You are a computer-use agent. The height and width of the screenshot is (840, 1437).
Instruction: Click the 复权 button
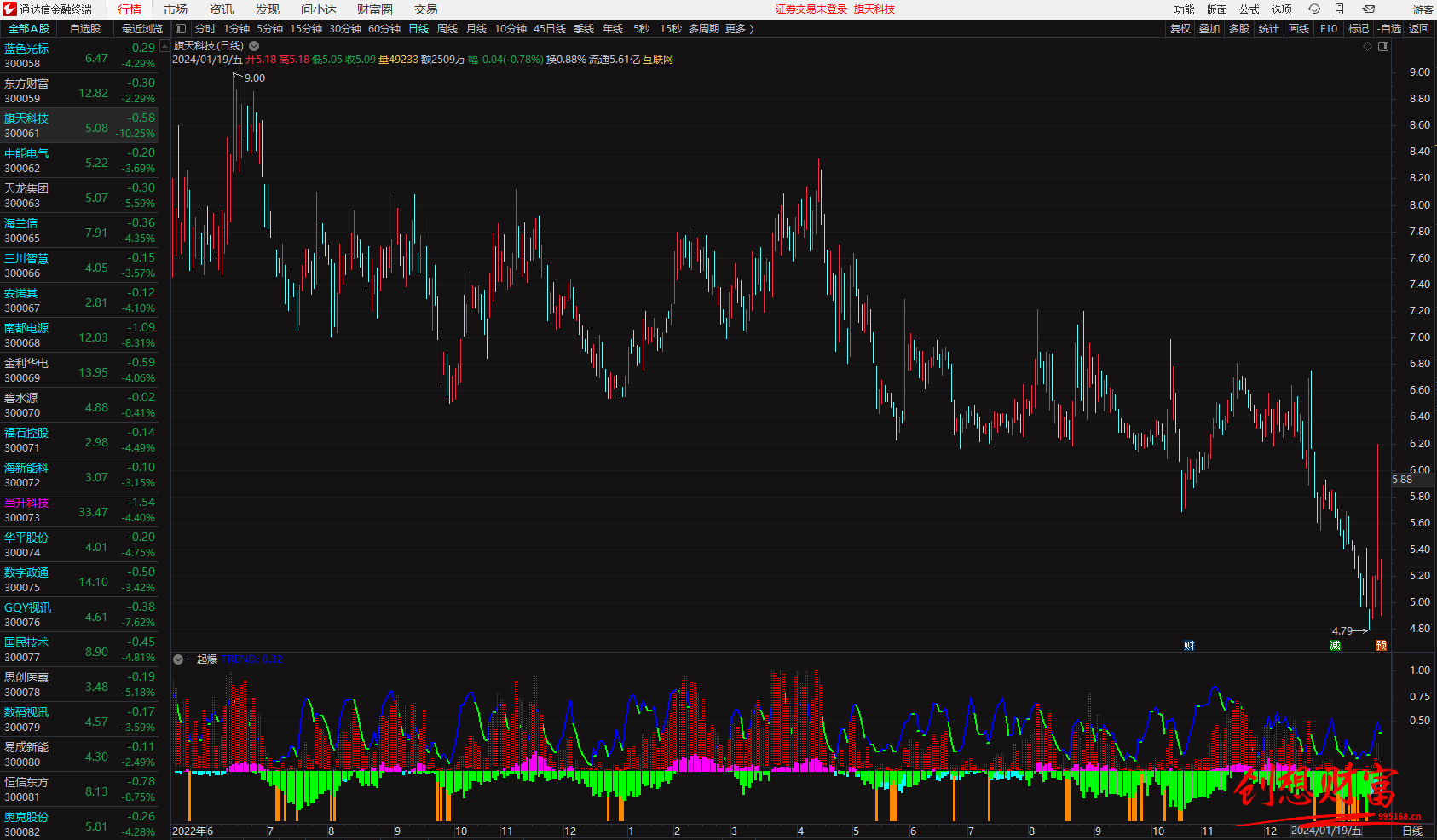click(x=1180, y=29)
